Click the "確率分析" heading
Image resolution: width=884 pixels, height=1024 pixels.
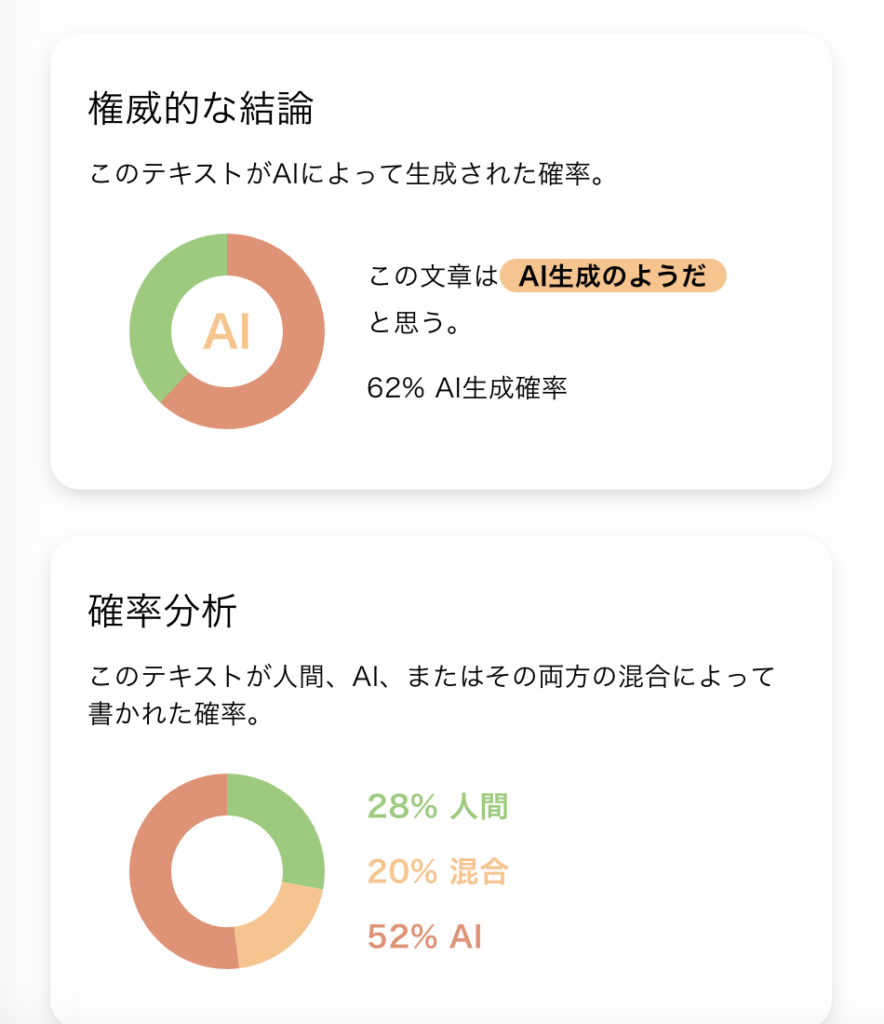(x=163, y=611)
